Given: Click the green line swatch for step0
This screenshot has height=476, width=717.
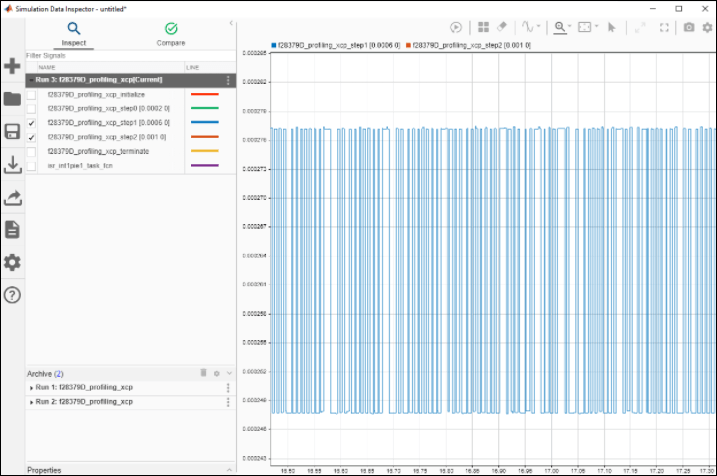Looking at the screenshot, I should click(x=204, y=108).
